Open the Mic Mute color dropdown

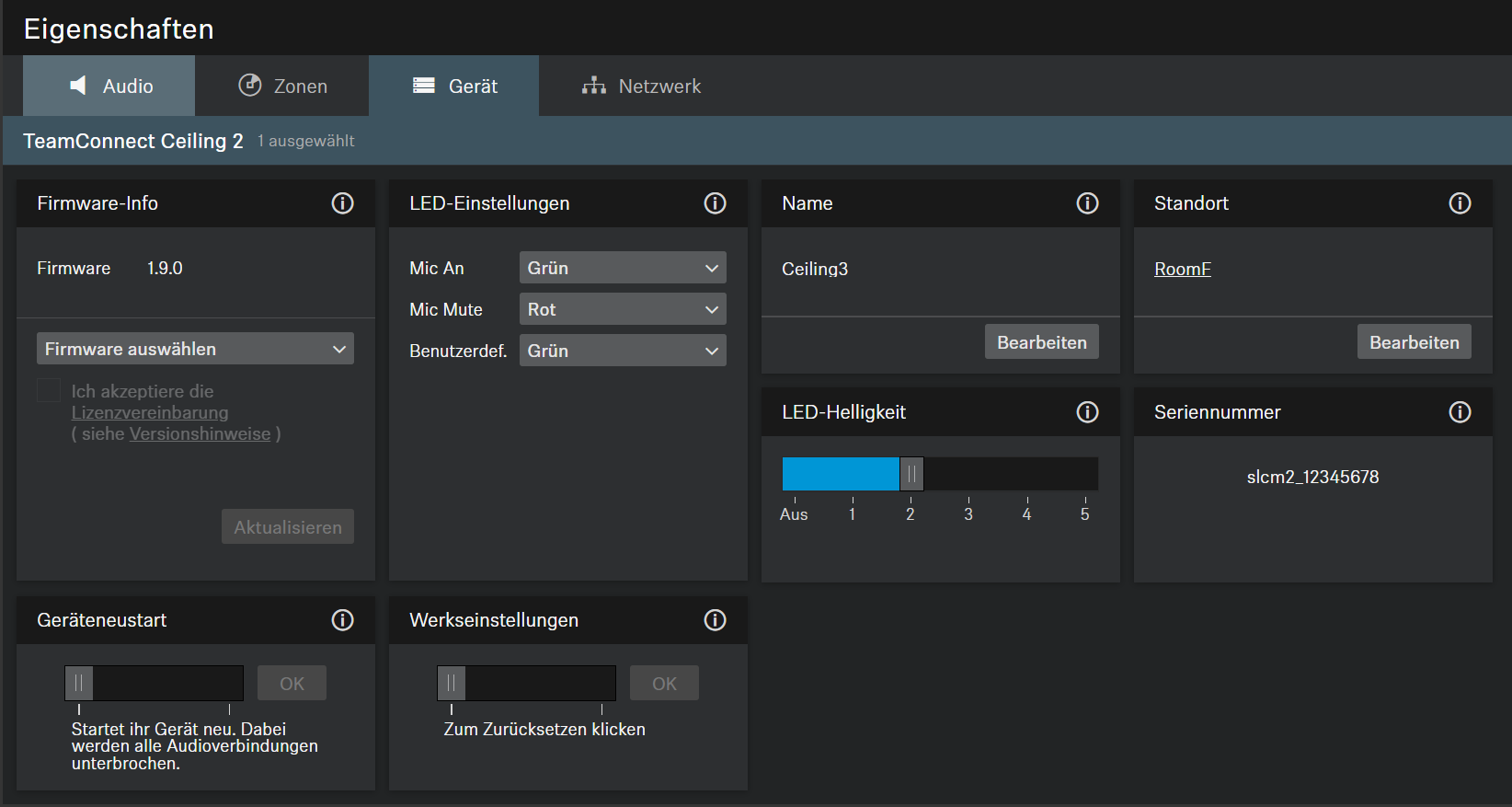[622, 309]
